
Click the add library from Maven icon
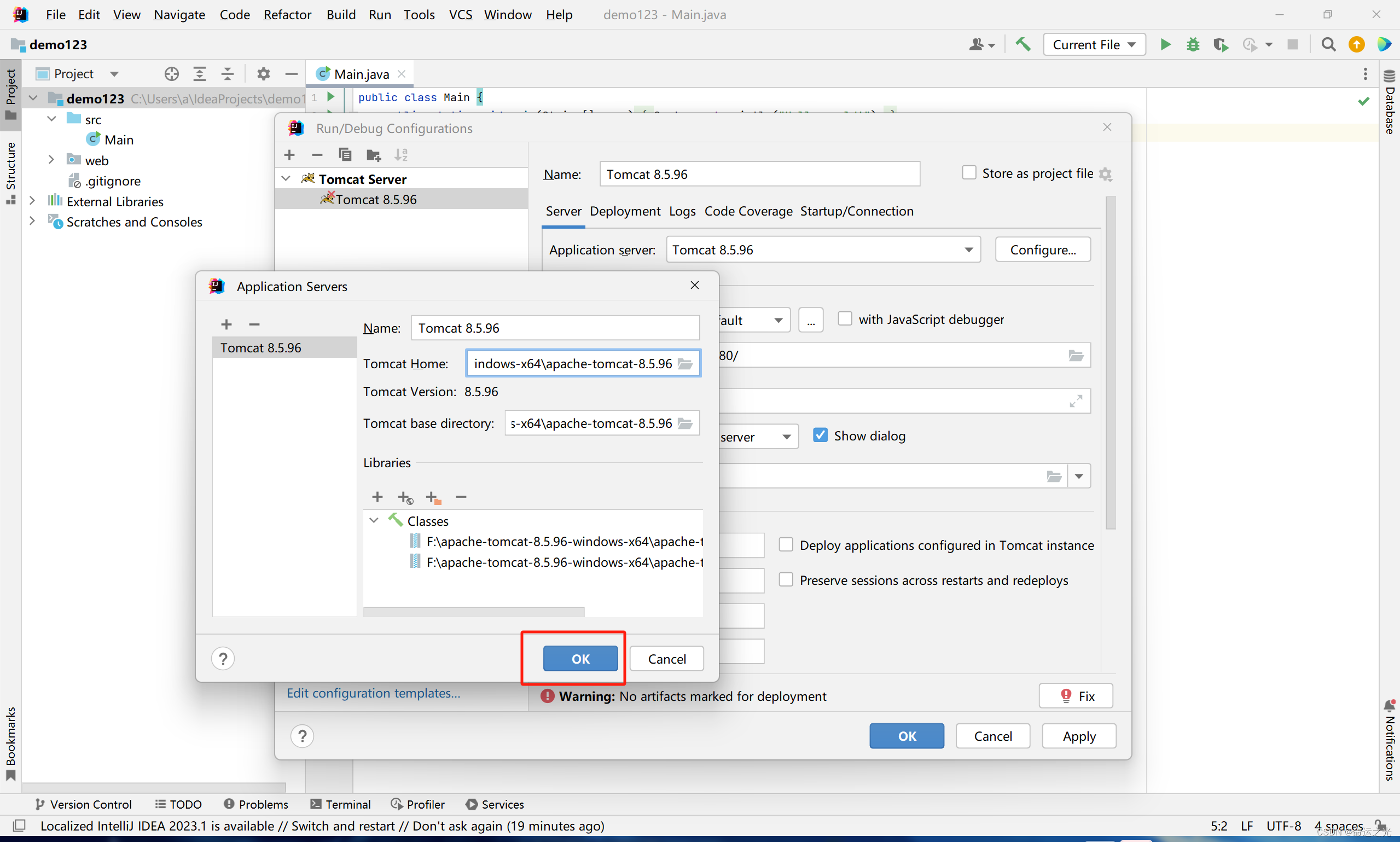(x=405, y=497)
